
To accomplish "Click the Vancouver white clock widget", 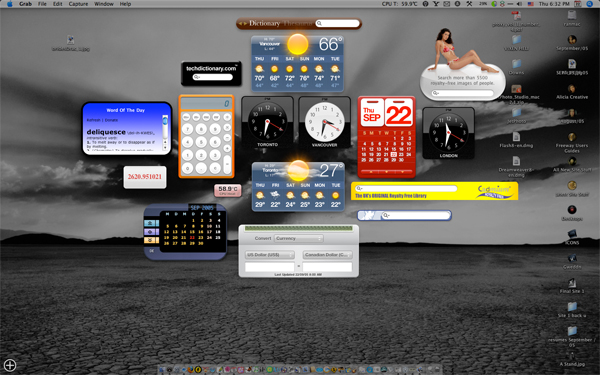I will (x=324, y=122).
